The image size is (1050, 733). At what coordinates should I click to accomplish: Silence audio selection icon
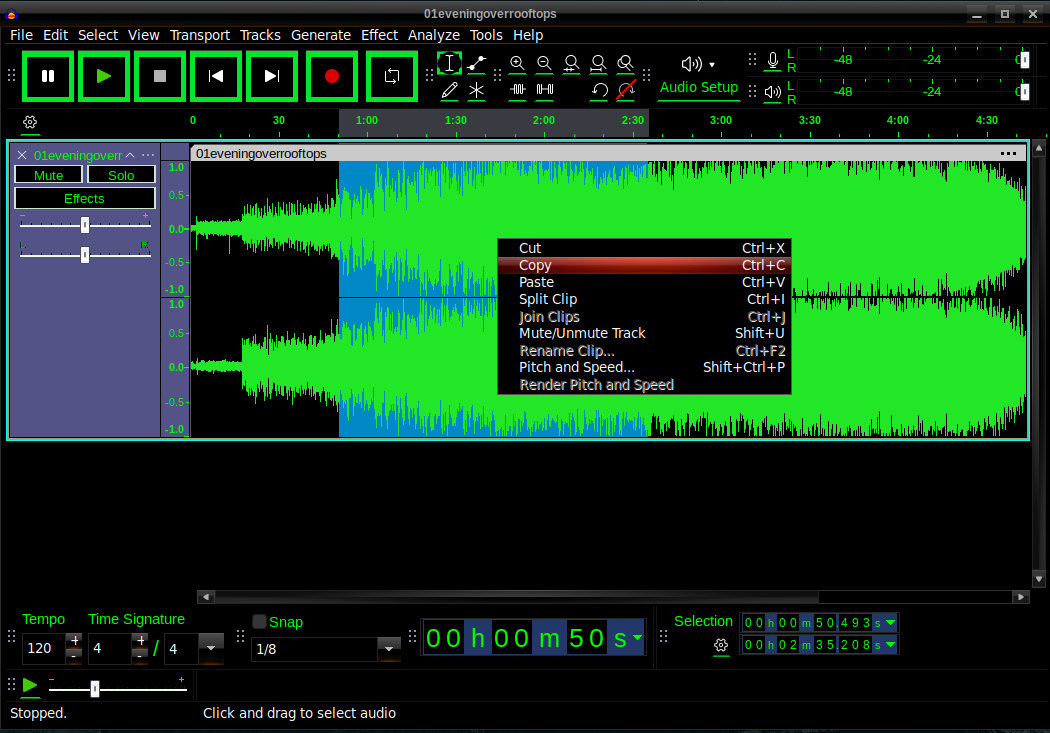544,90
